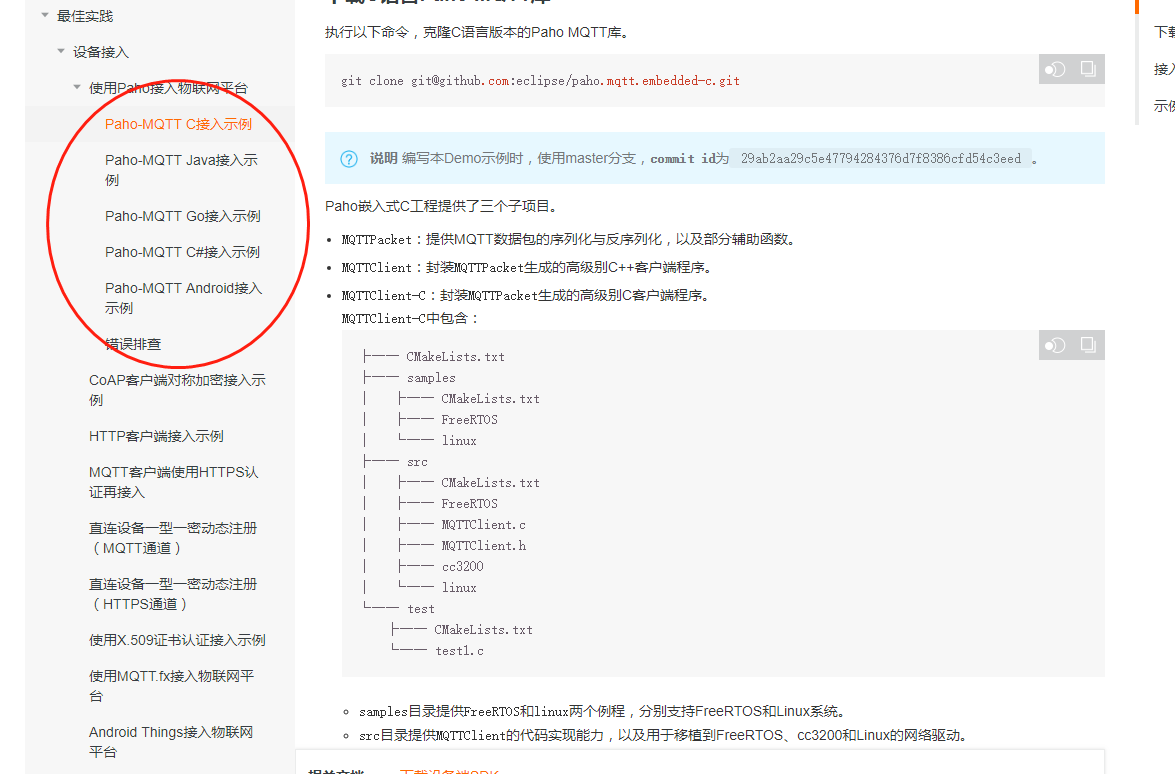Toggle dark theme on directory tree code block
The image size is (1175, 774).
1055,345
